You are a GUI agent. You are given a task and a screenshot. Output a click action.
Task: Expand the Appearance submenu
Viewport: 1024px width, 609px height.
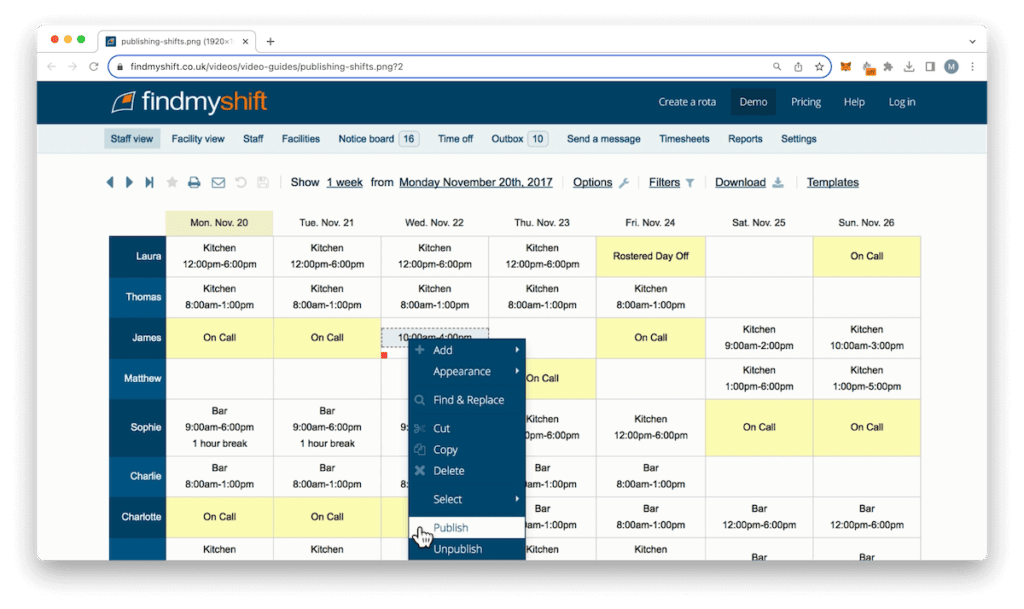pyautogui.click(x=467, y=371)
